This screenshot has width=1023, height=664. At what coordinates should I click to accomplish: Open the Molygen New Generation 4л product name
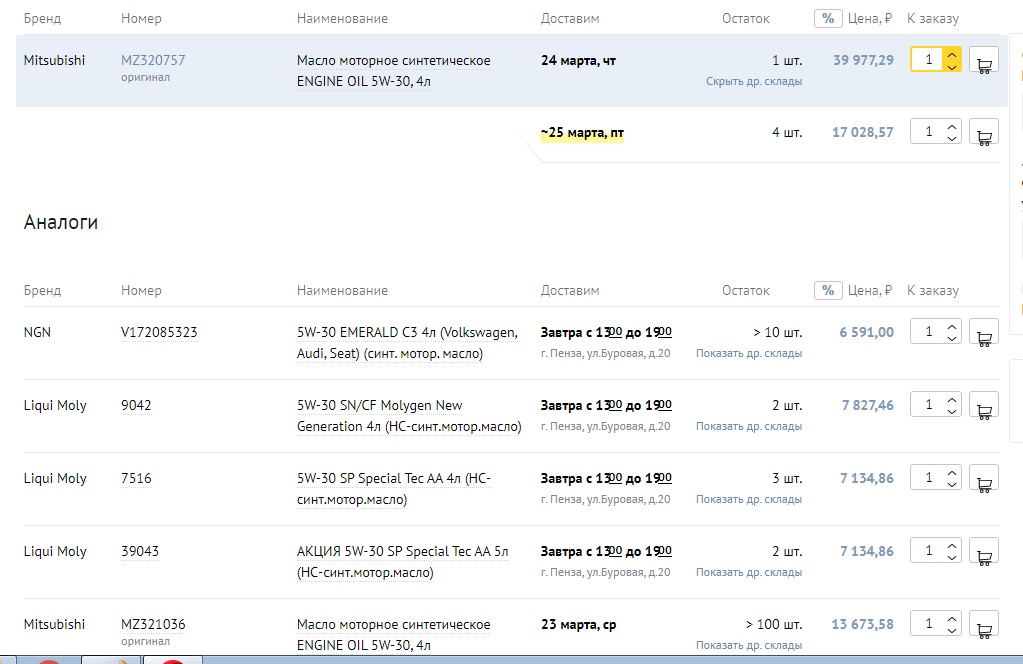(x=409, y=416)
